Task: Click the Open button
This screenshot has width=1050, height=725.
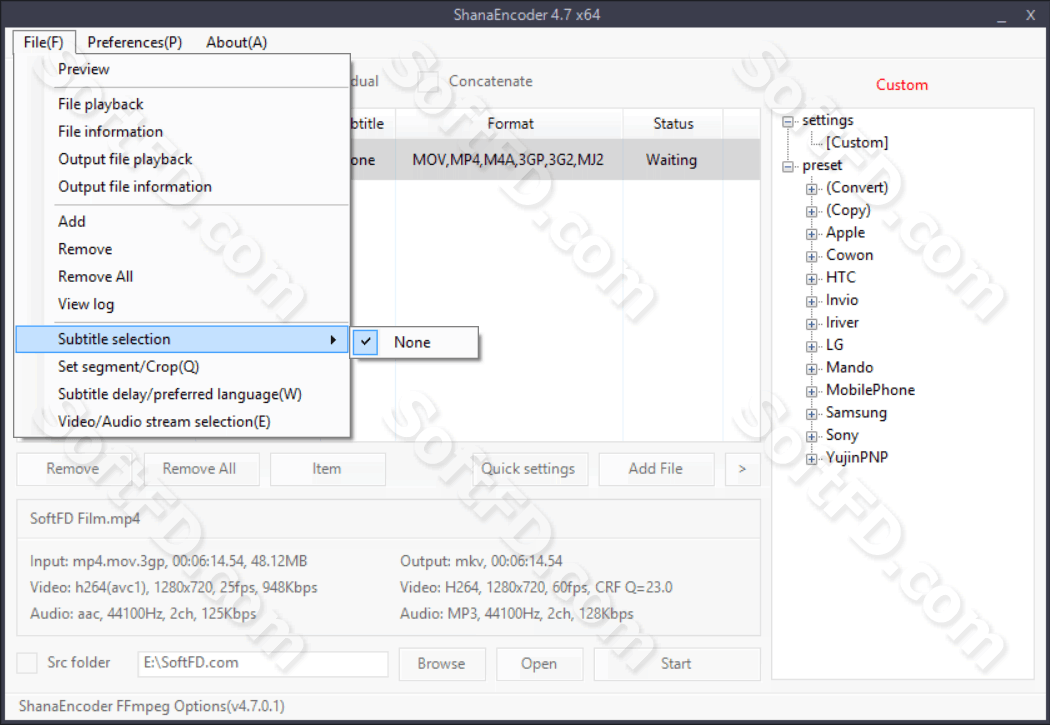Action: [539, 663]
